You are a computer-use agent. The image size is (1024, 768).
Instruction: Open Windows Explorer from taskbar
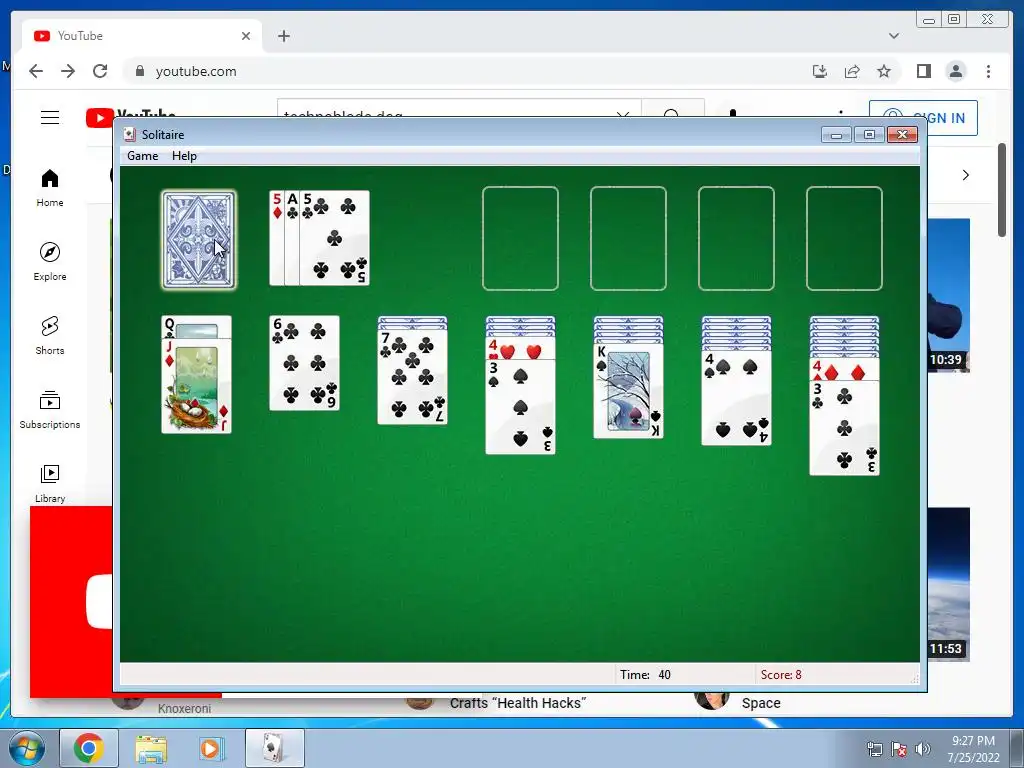click(x=151, y=748)
